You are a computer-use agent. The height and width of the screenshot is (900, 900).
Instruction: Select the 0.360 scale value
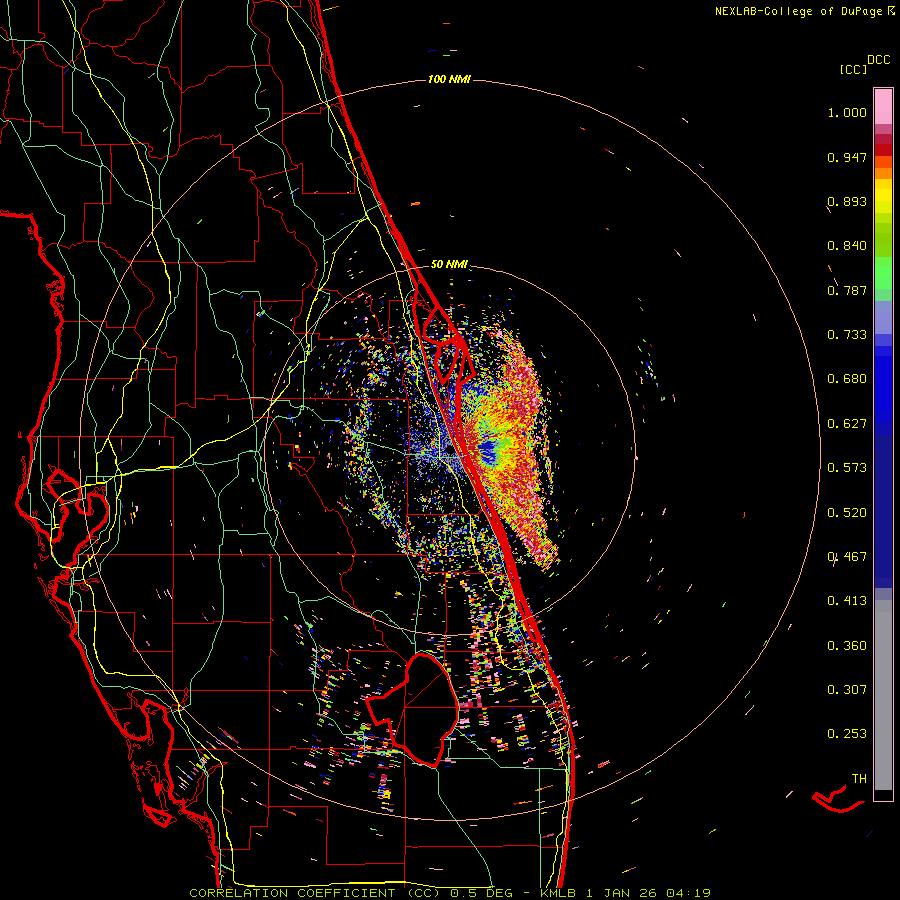847,646
